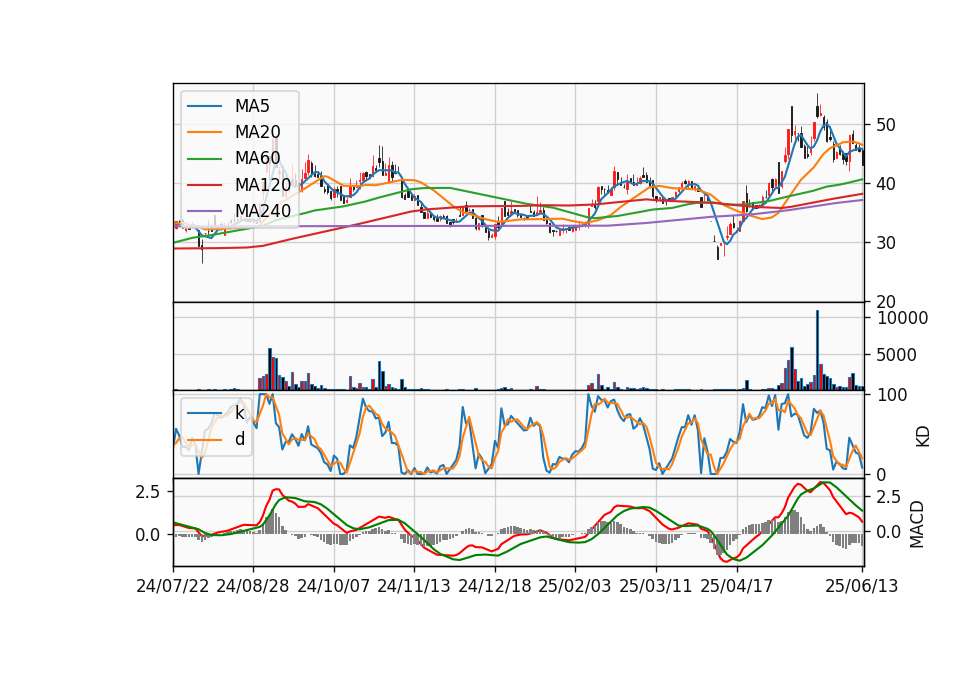The width and height of the screenshot is (960, 690).
Task: Click the price axis value 30
Action: (x=885, y=243)
